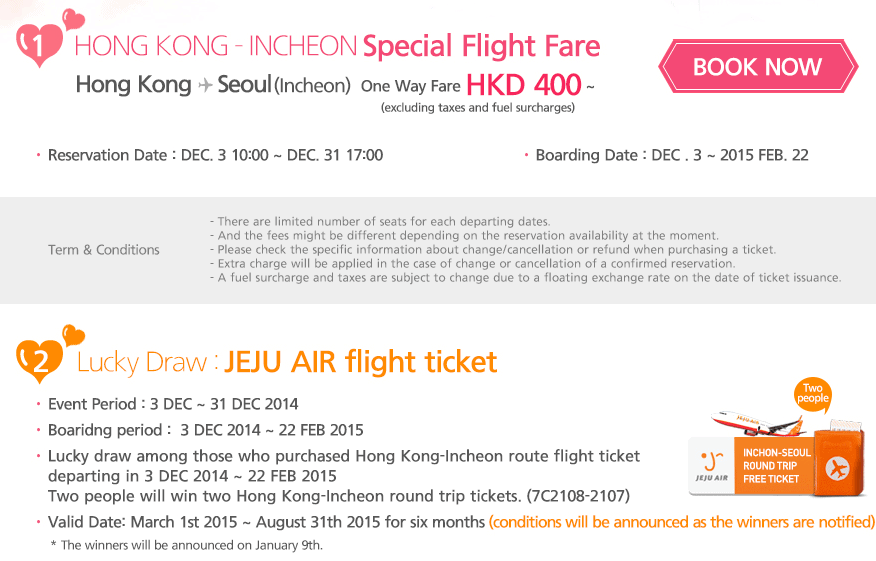Click the Jeju Air logo on the ticket
The image size is (876, 561).
click(710, 467)
